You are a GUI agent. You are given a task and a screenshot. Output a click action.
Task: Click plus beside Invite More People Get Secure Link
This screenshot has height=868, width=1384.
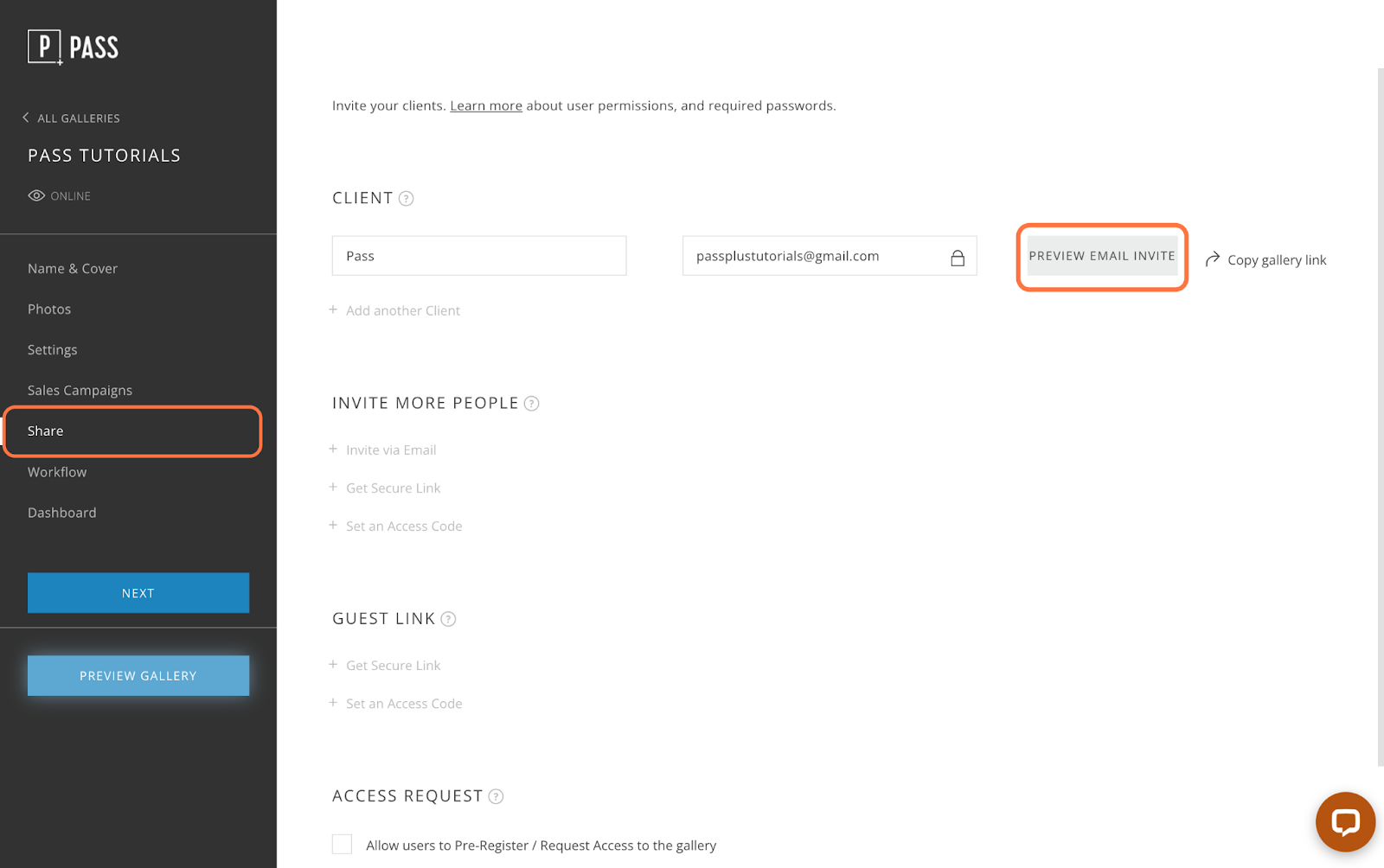point(333,487)
